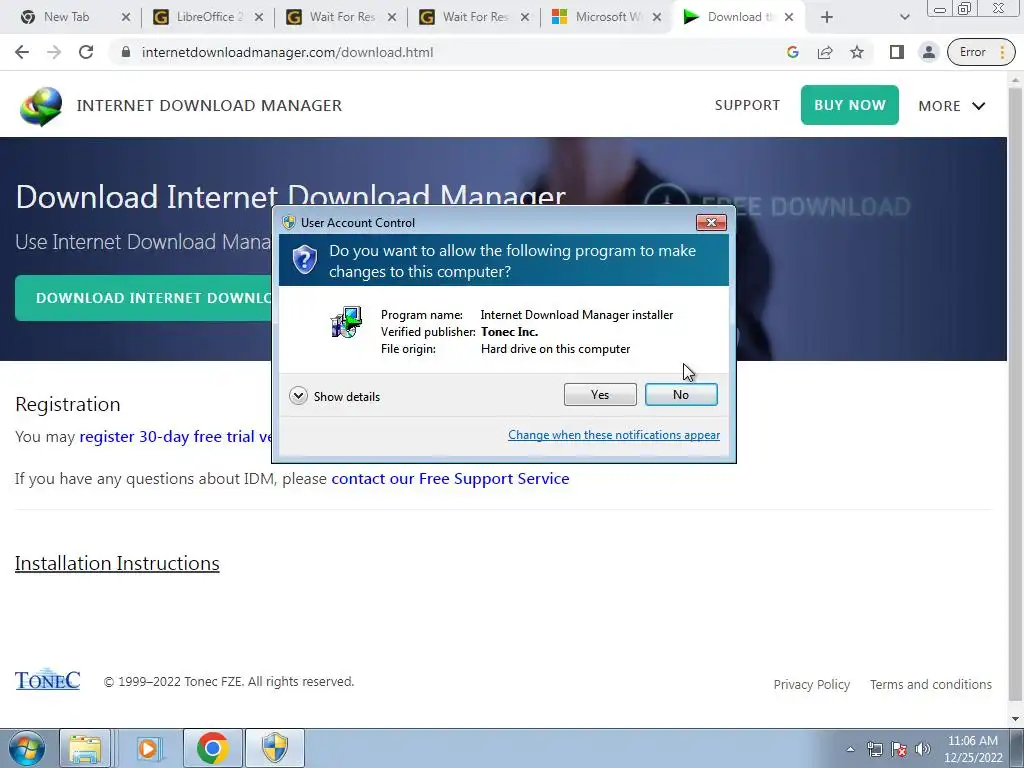Click the Google icon in address bar
Image resolution: width=1024 pixels, height=768 pixels.
[793, 52]
